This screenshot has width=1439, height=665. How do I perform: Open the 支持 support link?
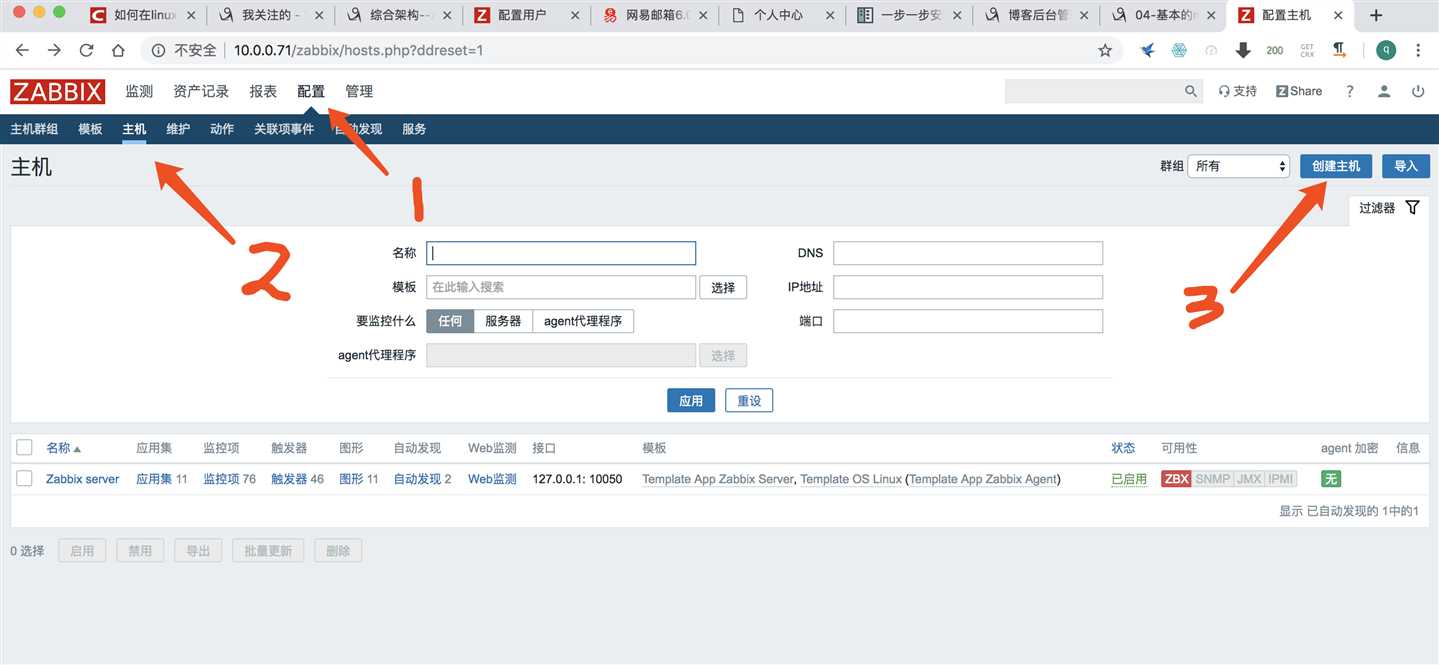coord(1237,91)
